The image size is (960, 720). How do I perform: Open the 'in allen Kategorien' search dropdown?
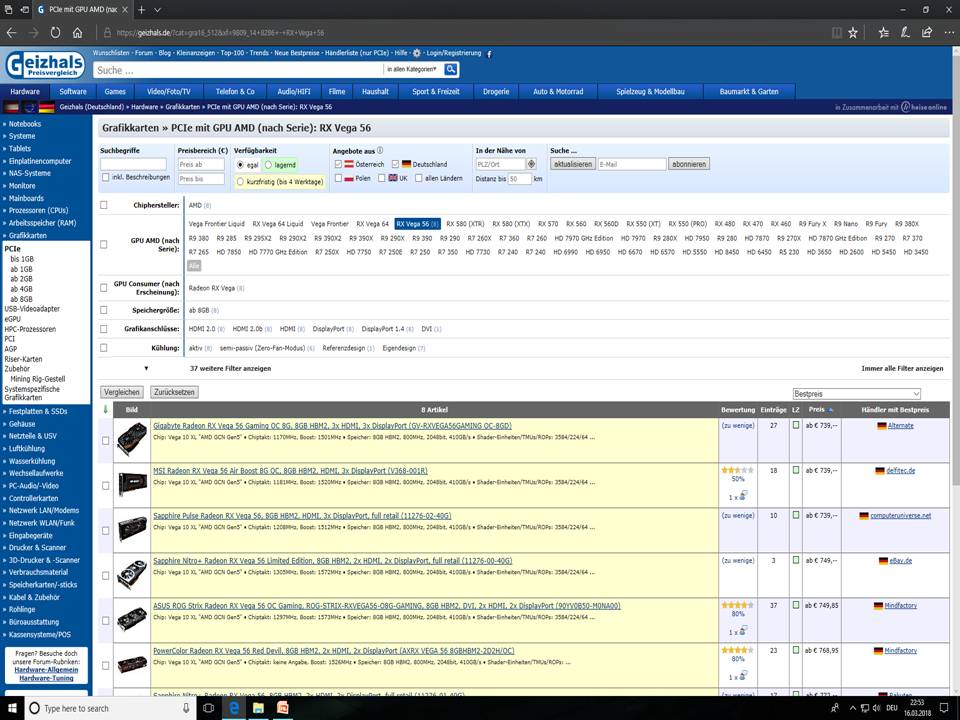[x=412, y=70]
